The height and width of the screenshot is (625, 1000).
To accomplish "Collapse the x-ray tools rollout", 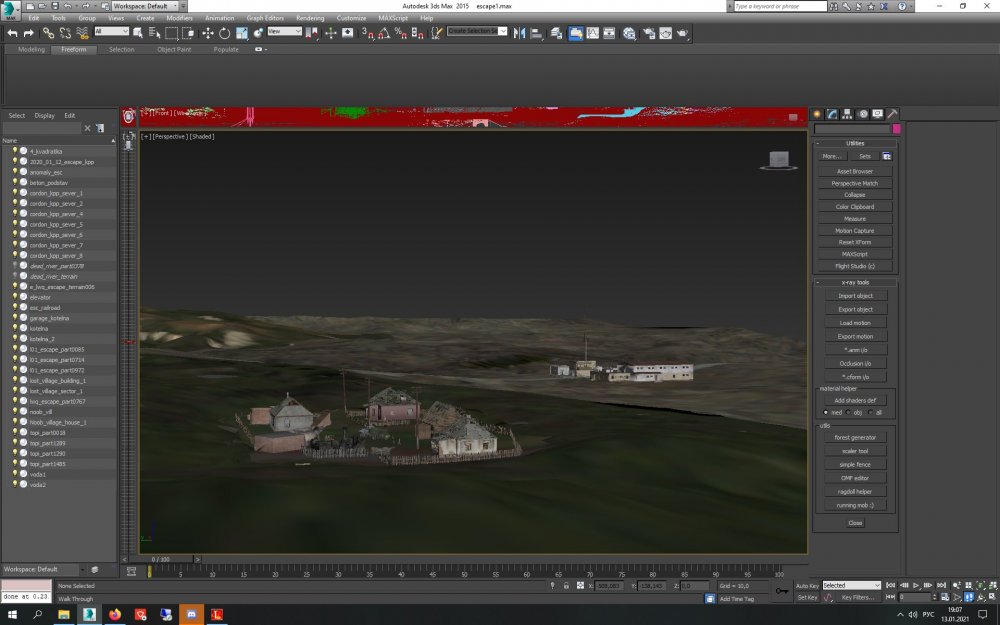I will [x=855, y=282].
